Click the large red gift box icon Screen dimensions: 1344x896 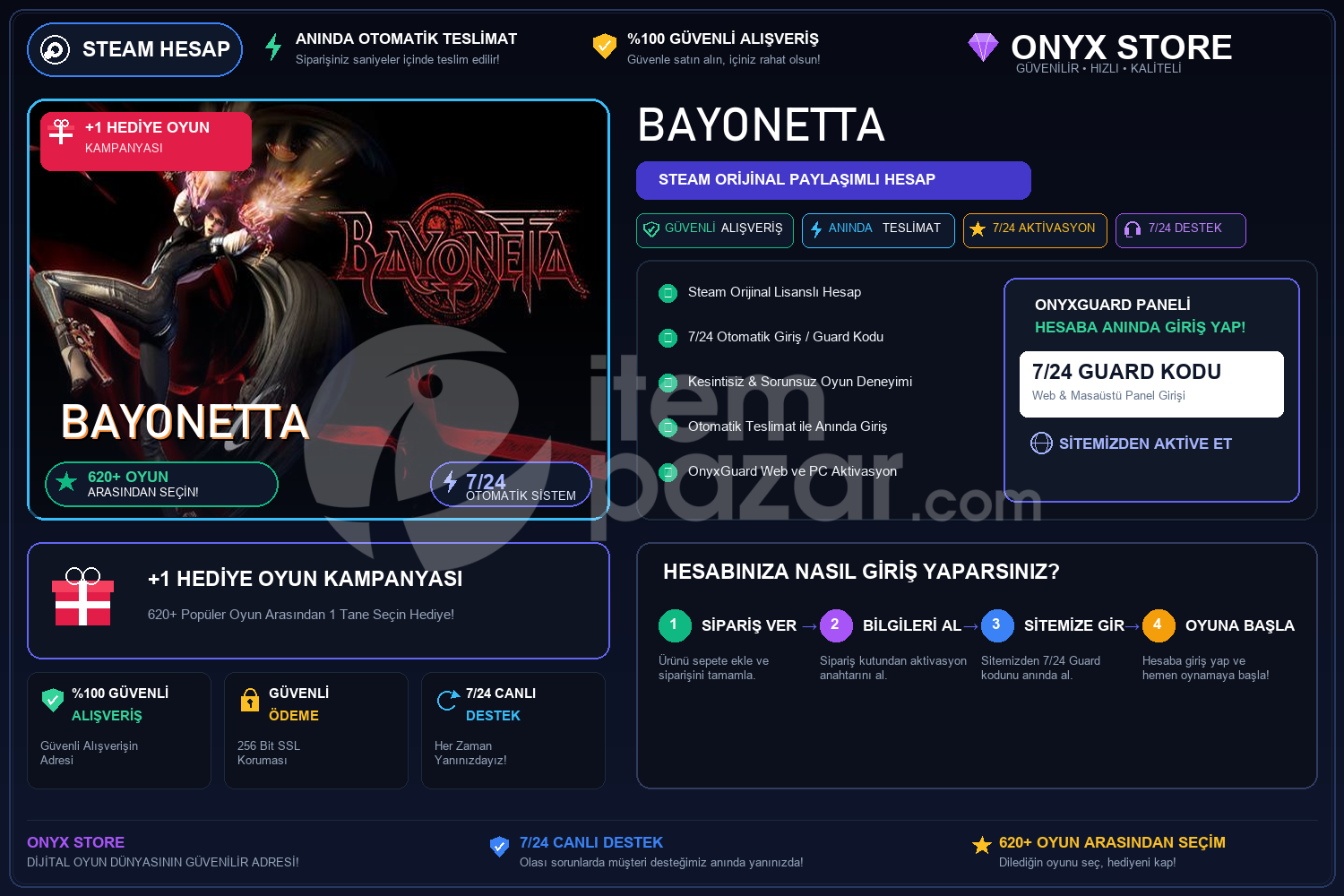(82, 597)
